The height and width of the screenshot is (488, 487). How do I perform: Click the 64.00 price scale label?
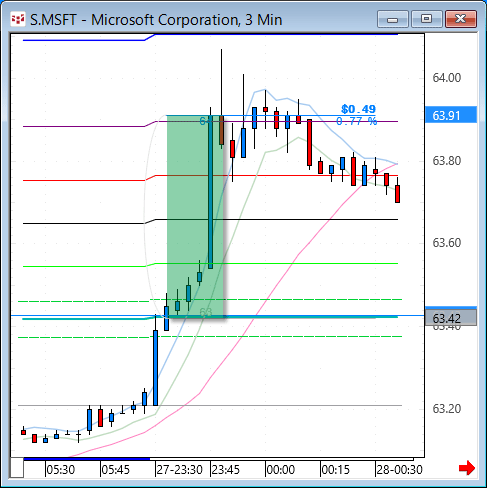pyautogui.click(x=446, y=78)
